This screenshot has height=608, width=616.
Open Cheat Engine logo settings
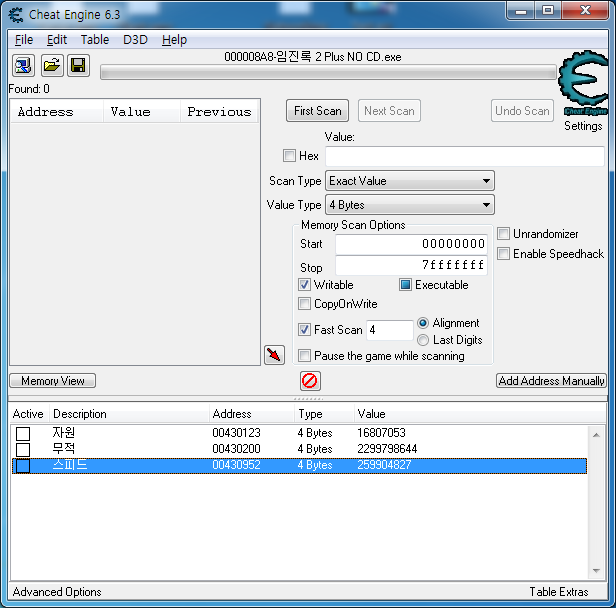point(583,84)
